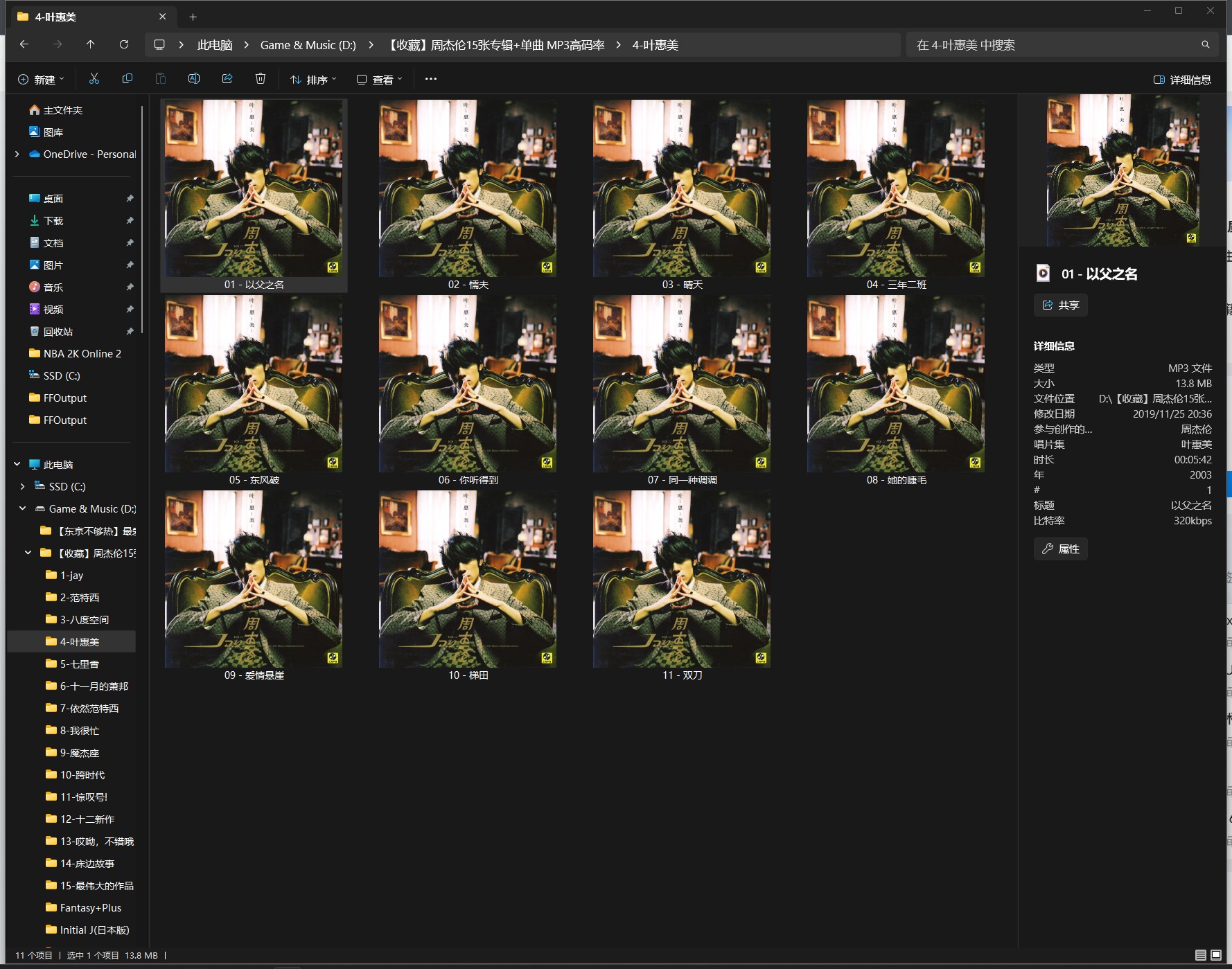Open the 排序 sort dropdown

coord(313,80)
